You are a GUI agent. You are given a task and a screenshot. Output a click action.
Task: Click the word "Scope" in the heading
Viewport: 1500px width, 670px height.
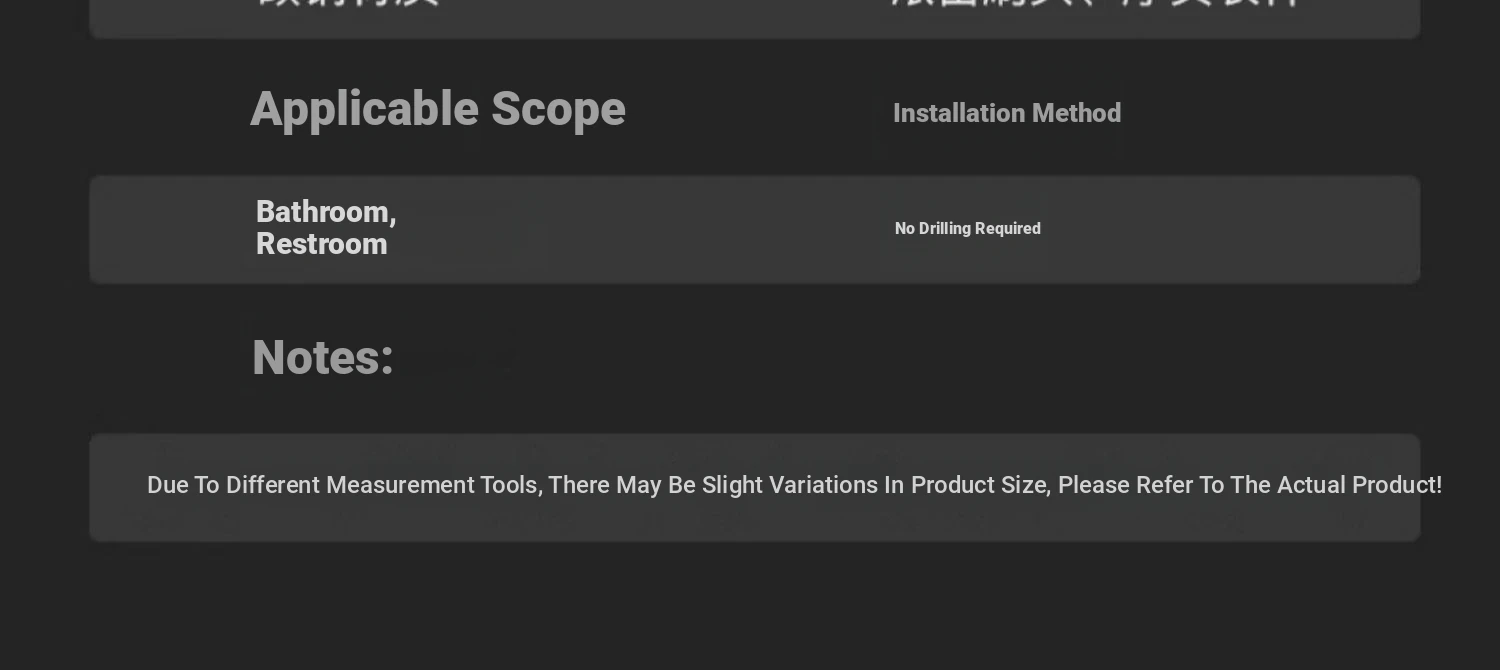point(558,110)
